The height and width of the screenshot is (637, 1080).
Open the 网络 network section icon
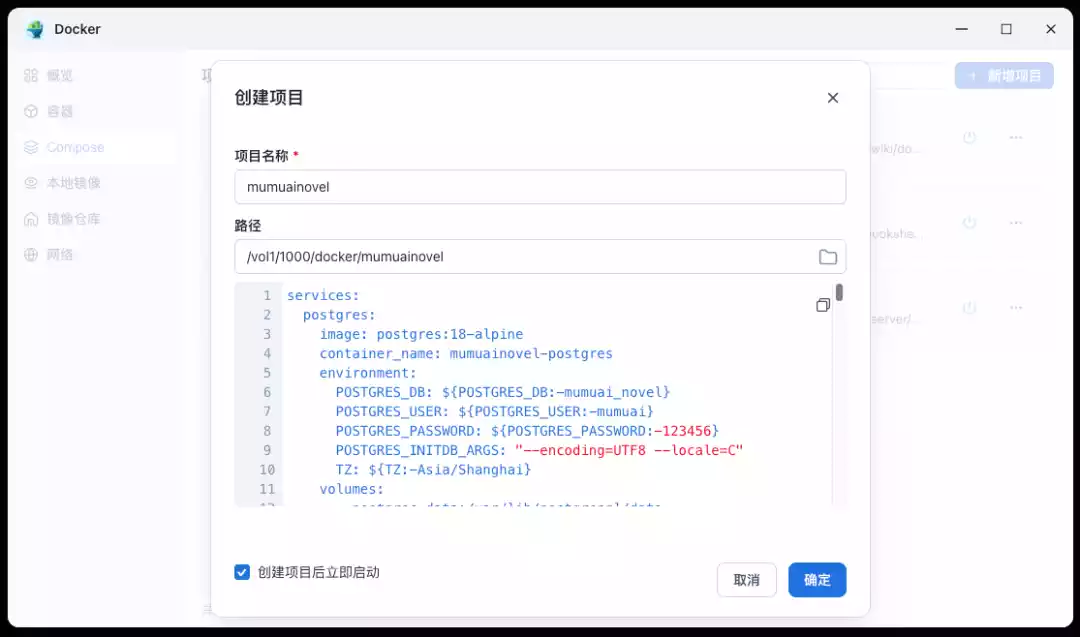(x=32, y=255)
